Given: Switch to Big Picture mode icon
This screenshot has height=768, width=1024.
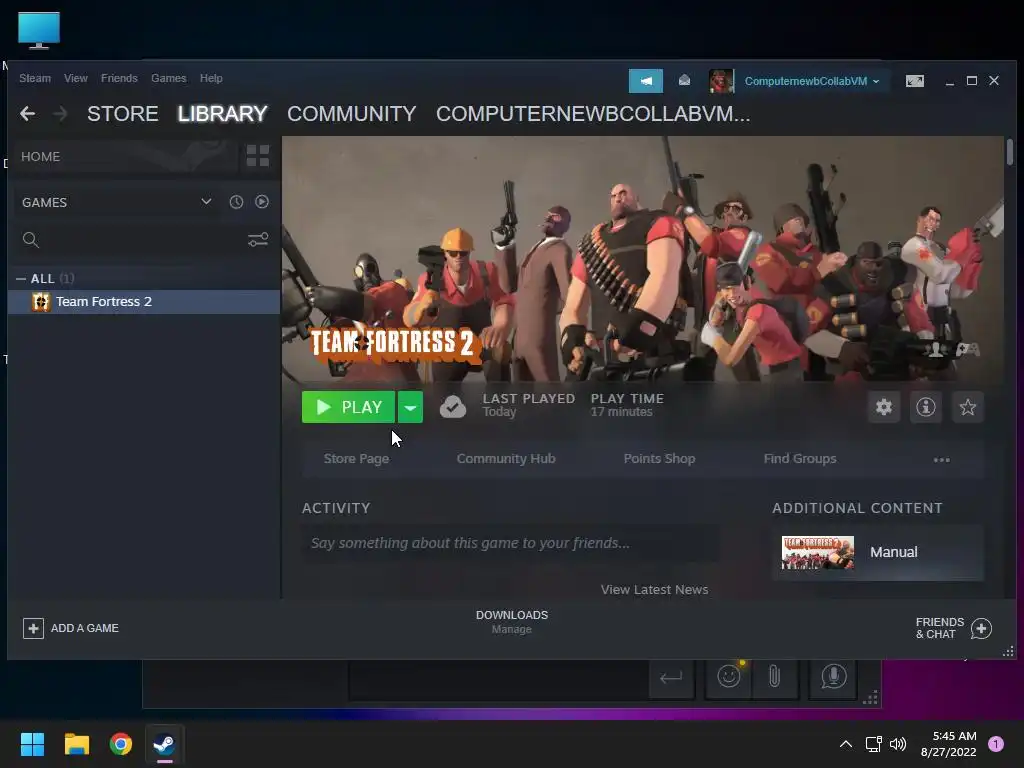Looking at the screenshot, I should tap(914, 81).
